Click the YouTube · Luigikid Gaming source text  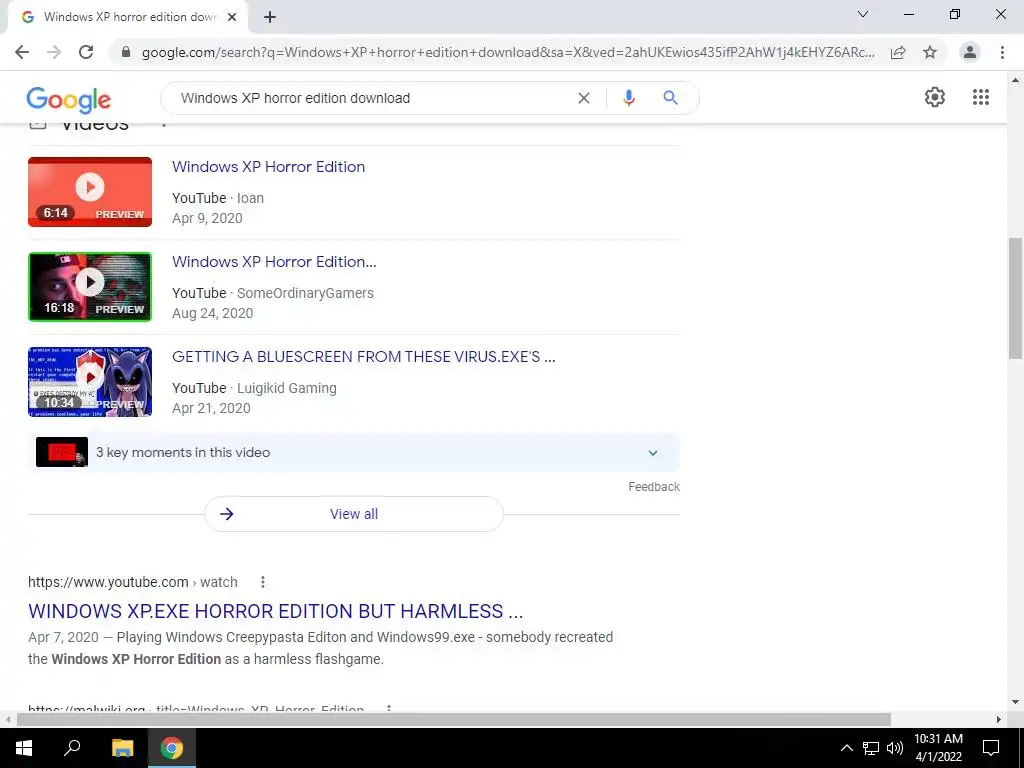(x=255, y=388)
